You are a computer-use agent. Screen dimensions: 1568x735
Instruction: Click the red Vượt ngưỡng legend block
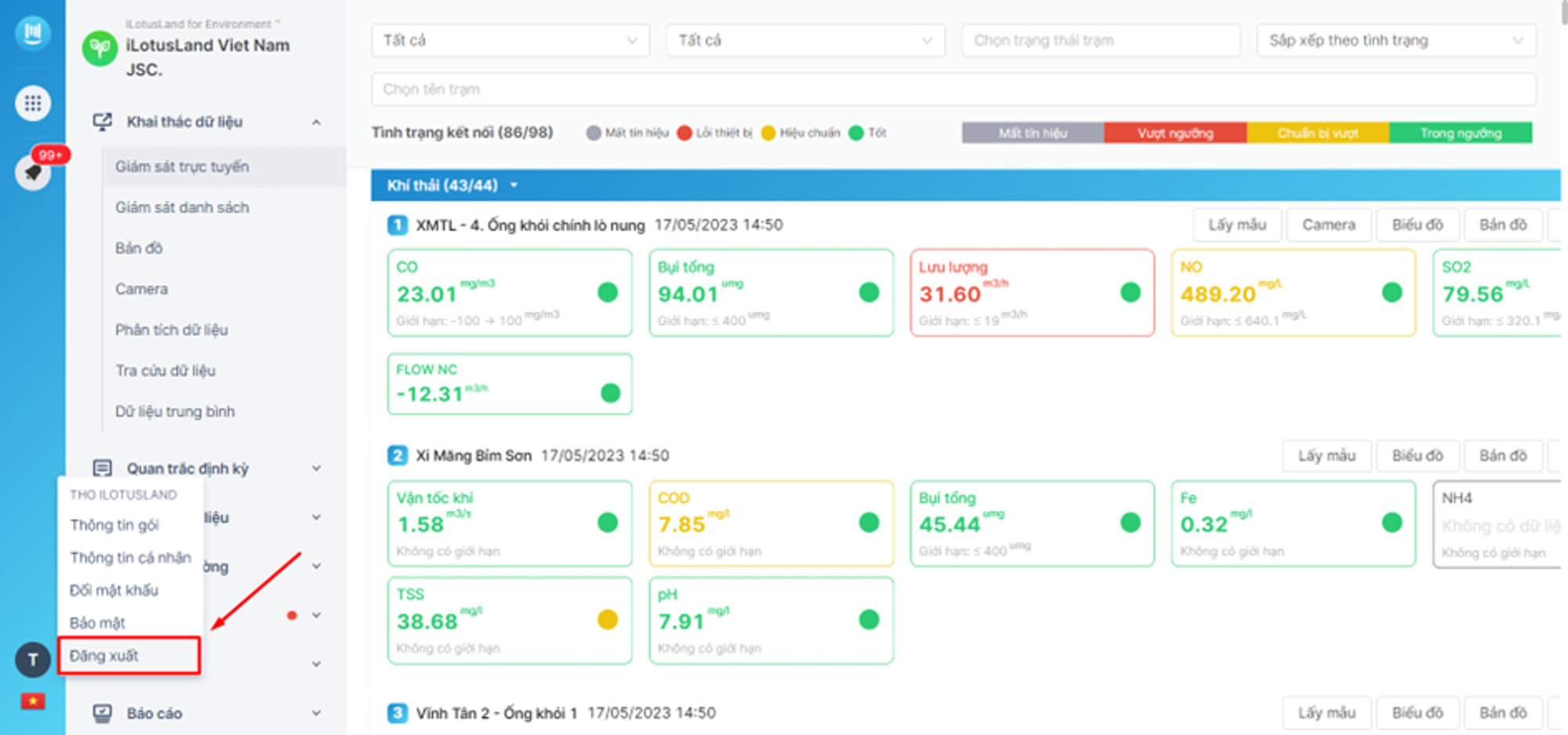[1175, 133]
